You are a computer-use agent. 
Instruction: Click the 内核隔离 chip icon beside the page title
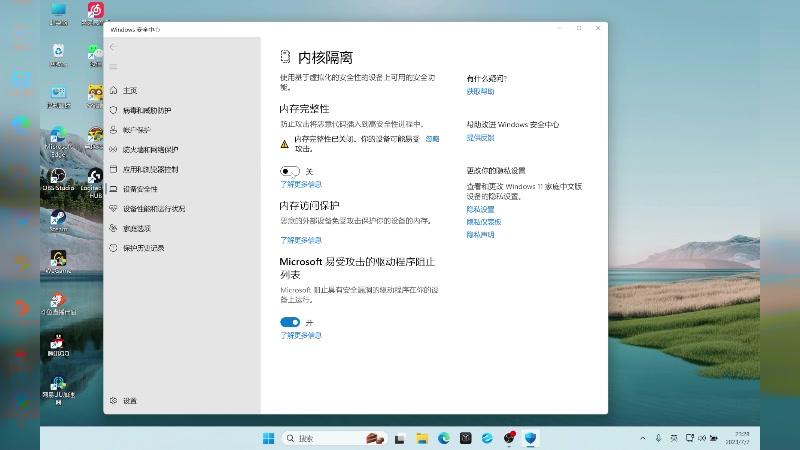click(x=285, y=57)
